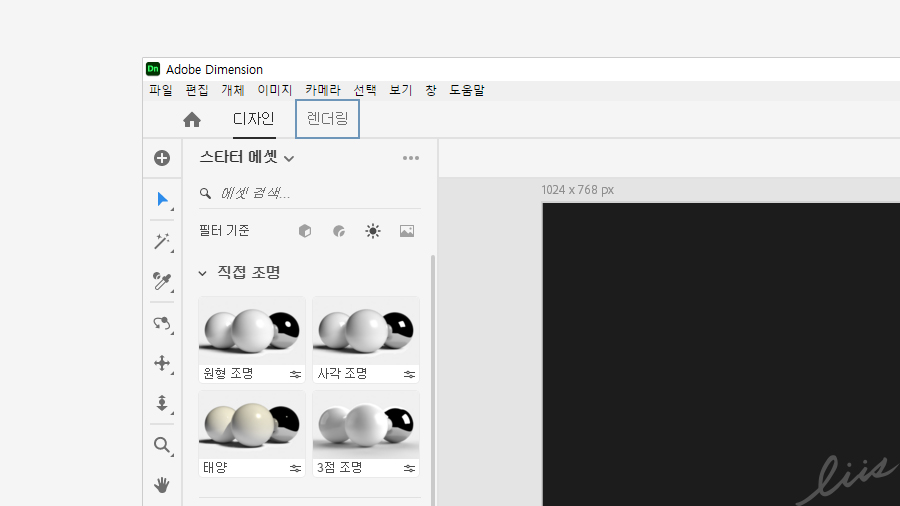
Task: Select the Hand tool
Action: [x=162, y=485]
